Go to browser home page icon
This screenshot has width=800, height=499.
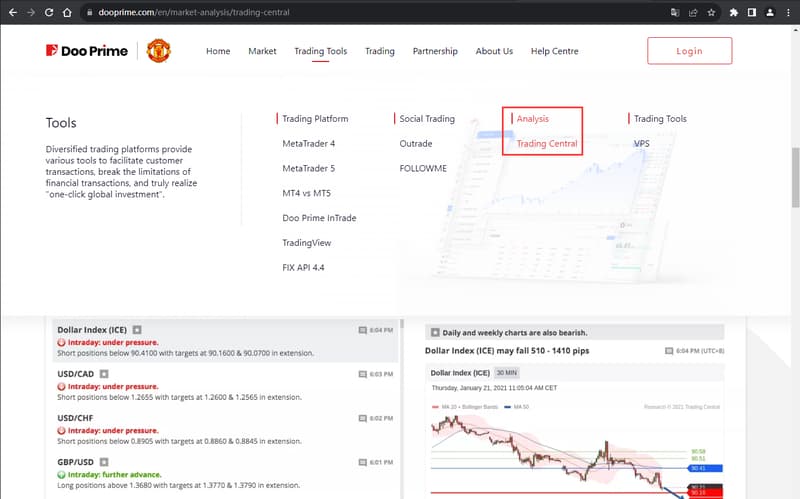66,13
